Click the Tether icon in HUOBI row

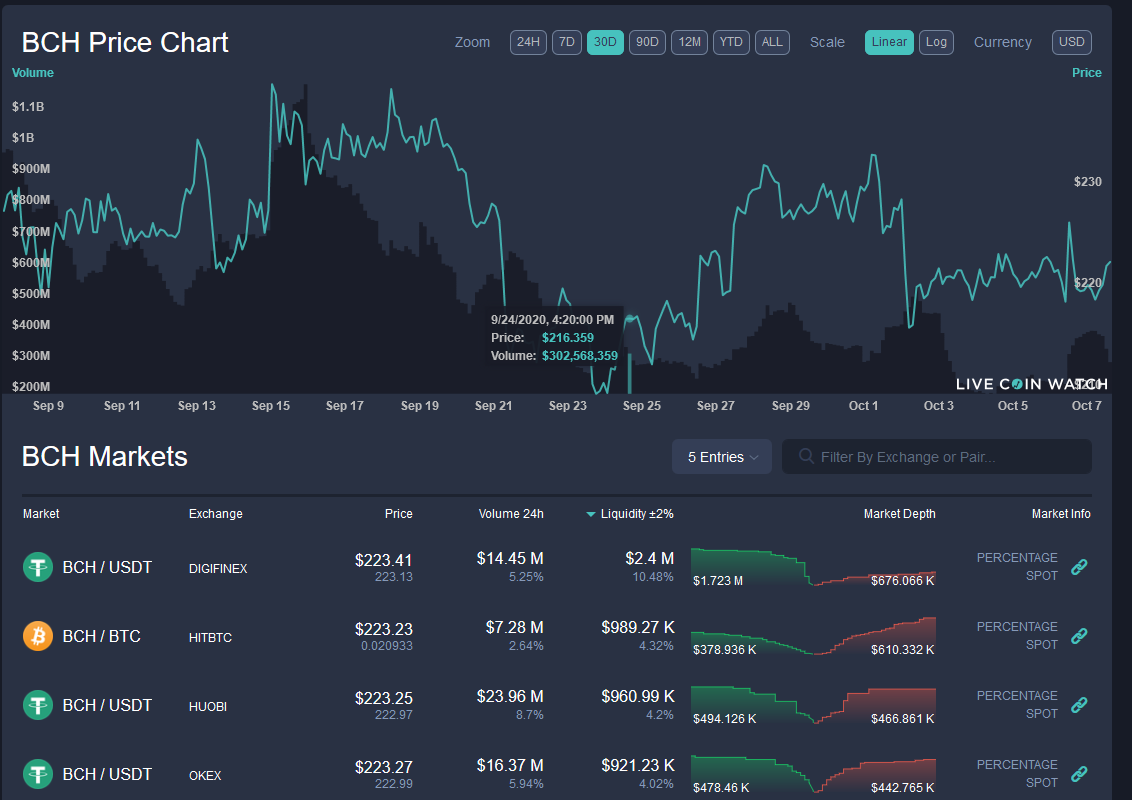point(38,705)
